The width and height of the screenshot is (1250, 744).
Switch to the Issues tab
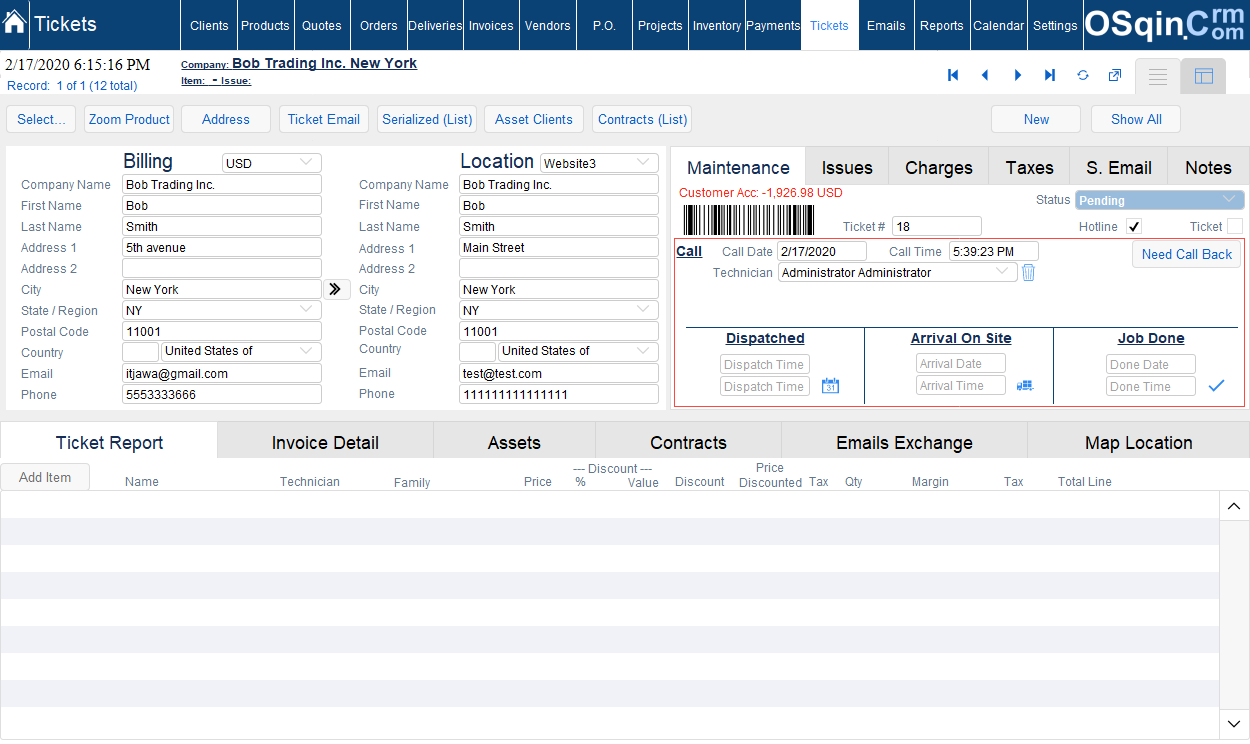[847, 167]
